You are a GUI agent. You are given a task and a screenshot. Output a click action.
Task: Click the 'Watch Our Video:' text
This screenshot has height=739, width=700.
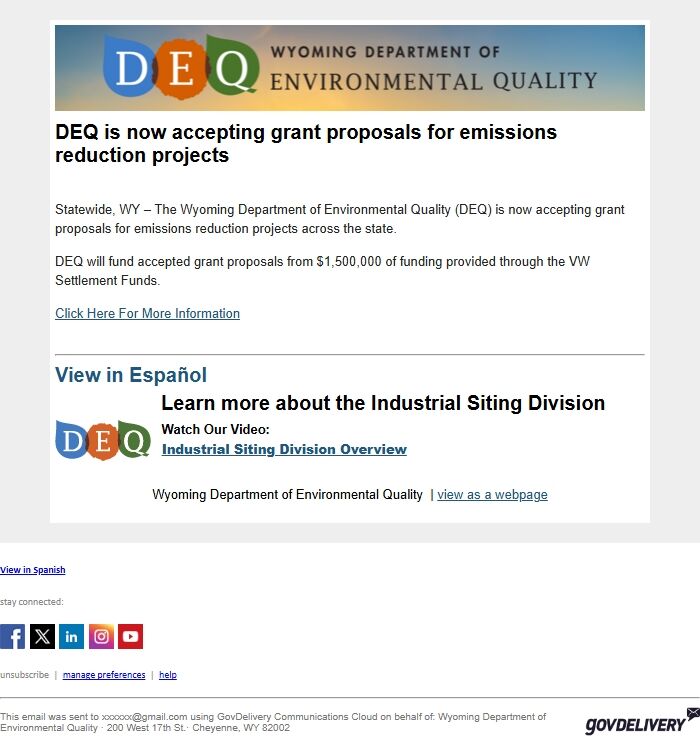(x=215, y=429)
